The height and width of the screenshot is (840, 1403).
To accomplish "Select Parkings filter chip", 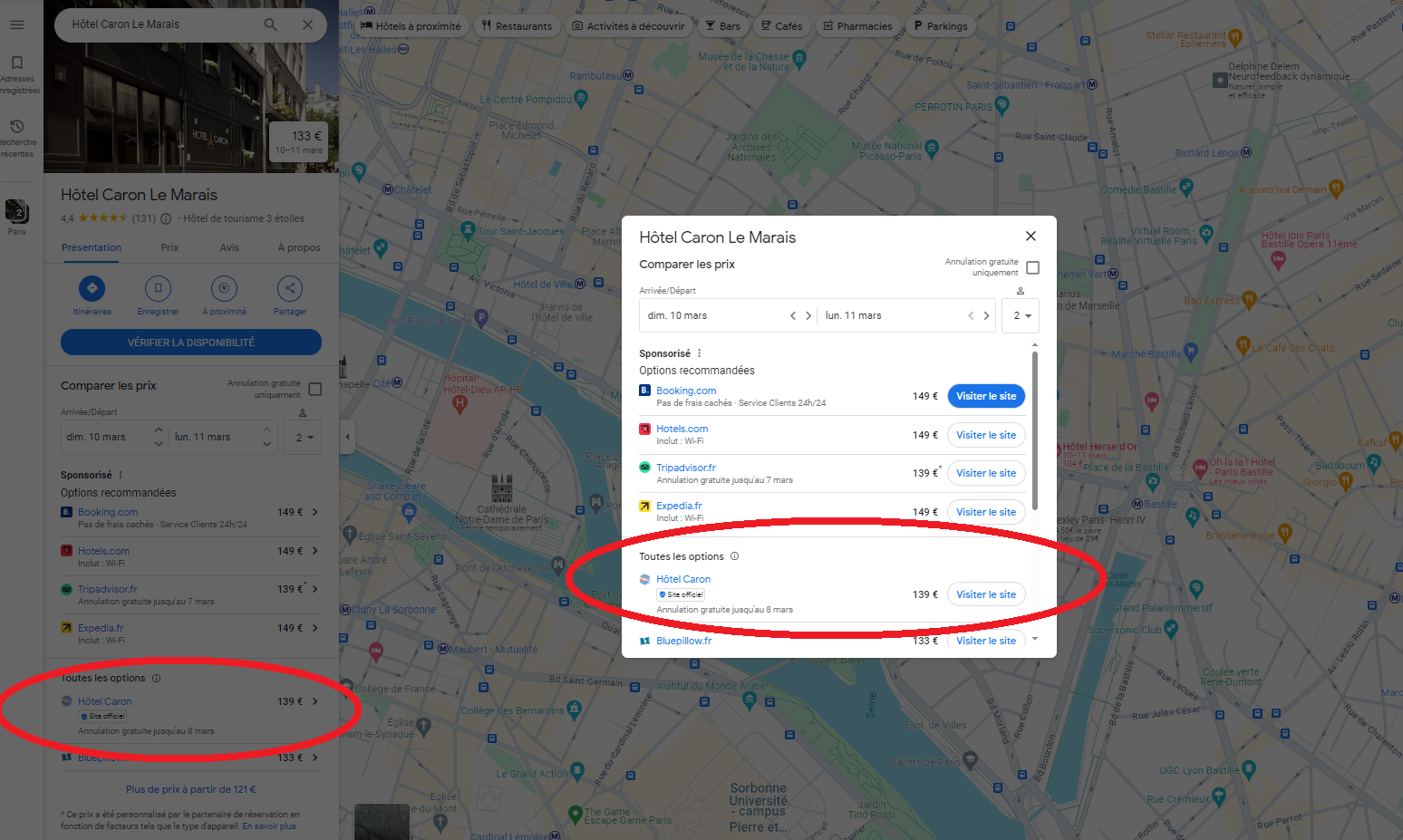I will pyautogui.click(x=941, y=26).
